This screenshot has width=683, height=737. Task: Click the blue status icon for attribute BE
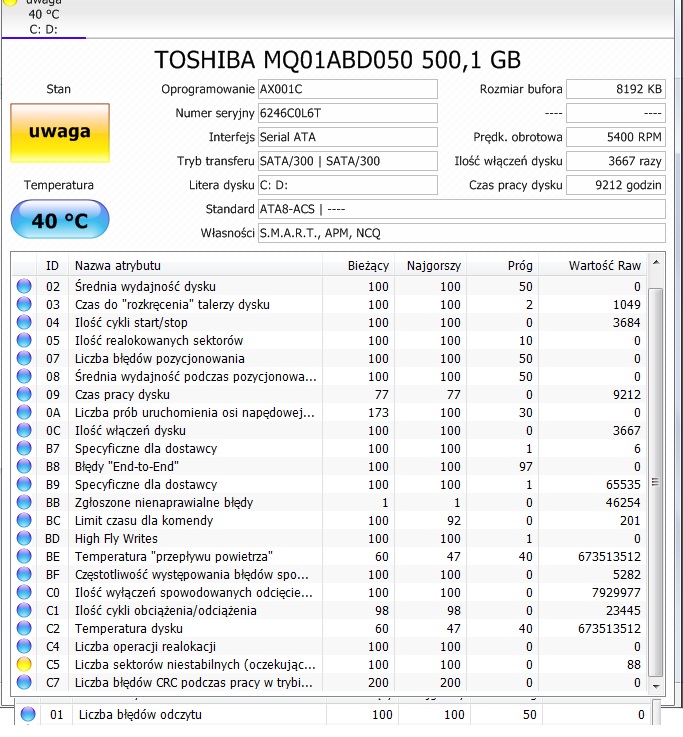point(24,557)
